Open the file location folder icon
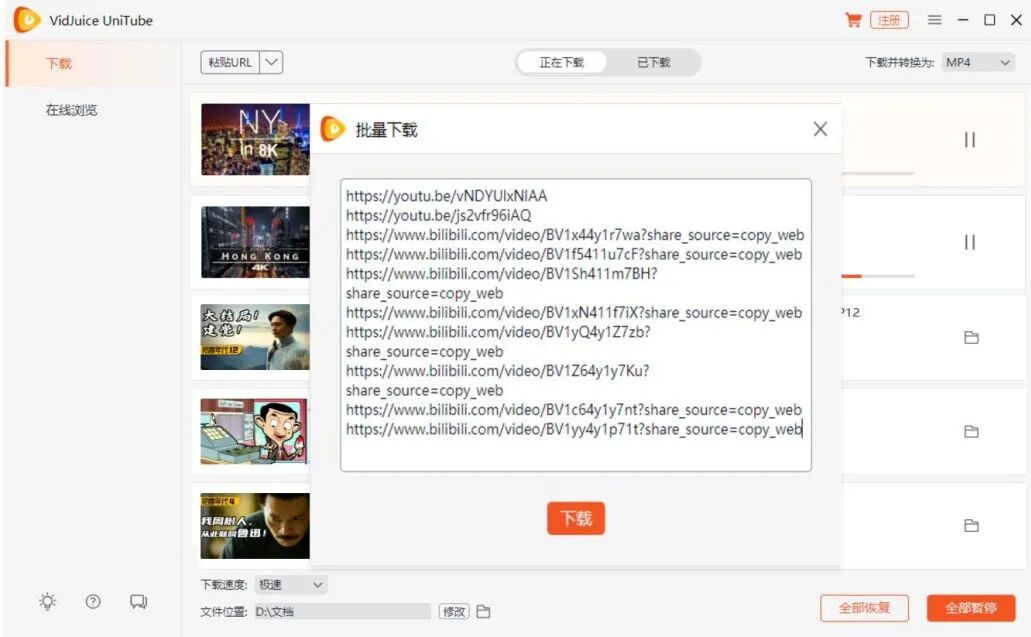Screen dimensions: 1031x637 pos(483,611)
